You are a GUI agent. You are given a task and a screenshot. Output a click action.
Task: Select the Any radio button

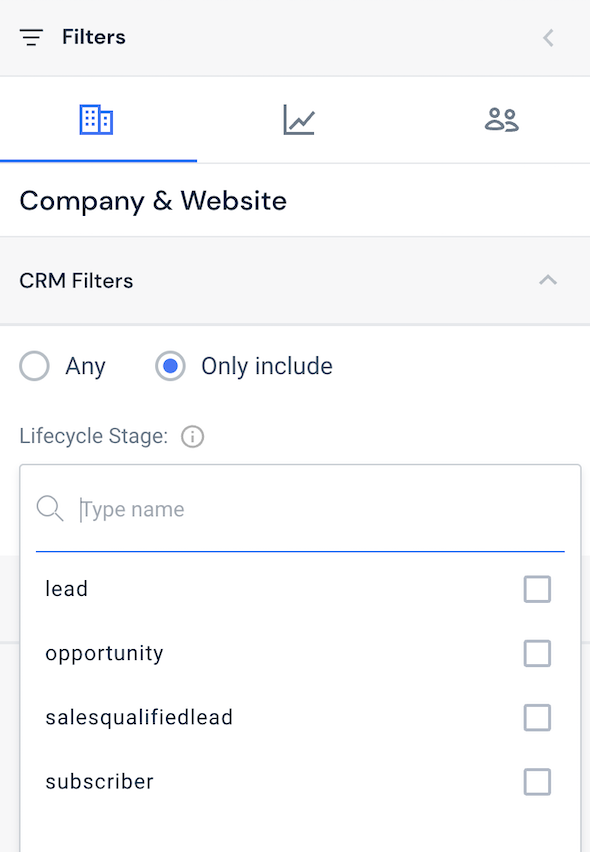pyautogui.click(x=34, y=366)
